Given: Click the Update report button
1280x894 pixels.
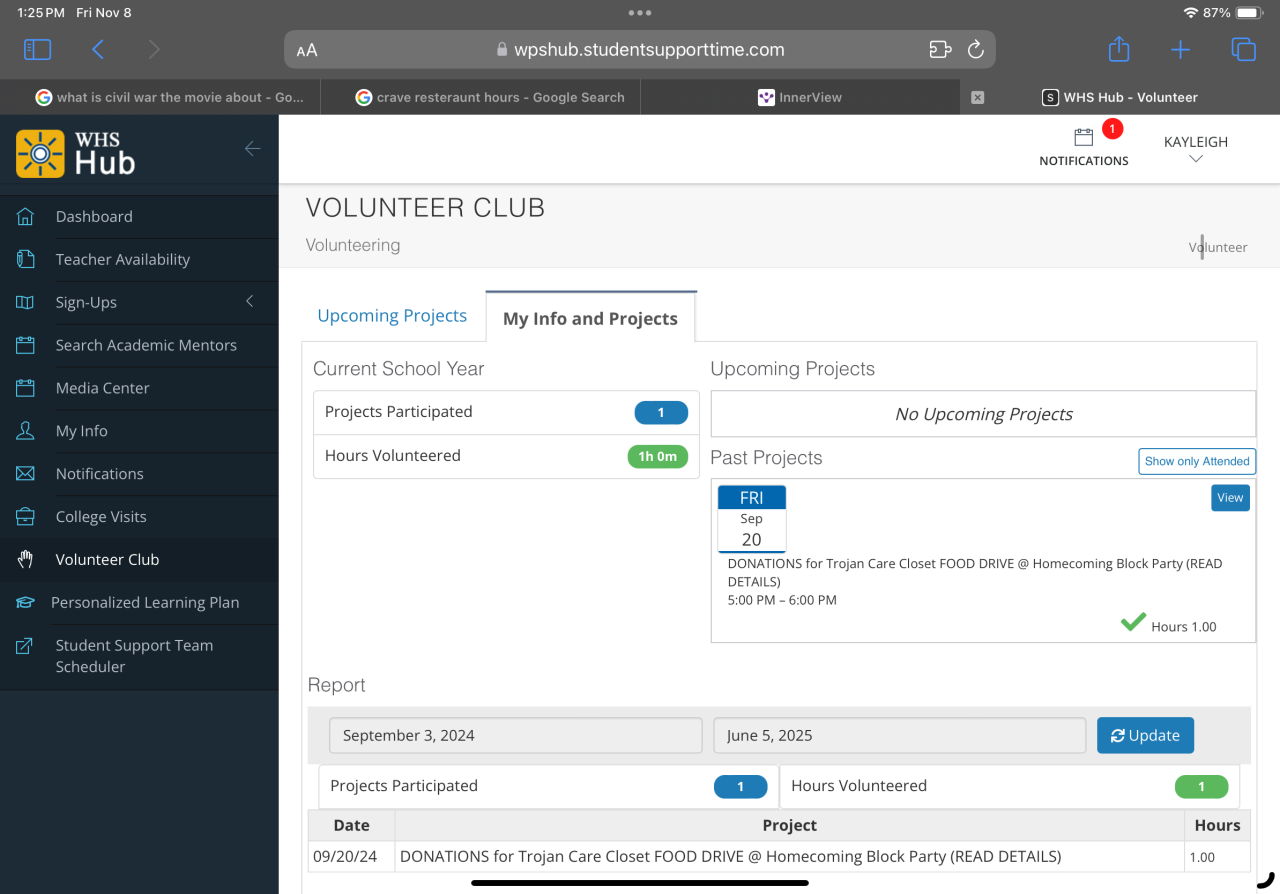Looking at the screenshot, I should [x=1145, y=735].
